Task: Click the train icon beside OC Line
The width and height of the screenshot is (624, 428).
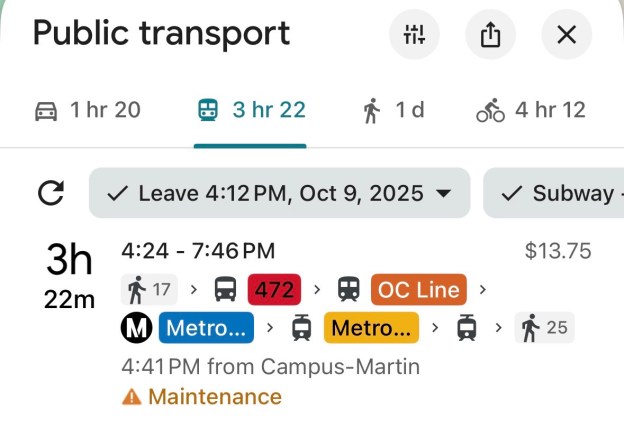Action: [x=348, y=290]
